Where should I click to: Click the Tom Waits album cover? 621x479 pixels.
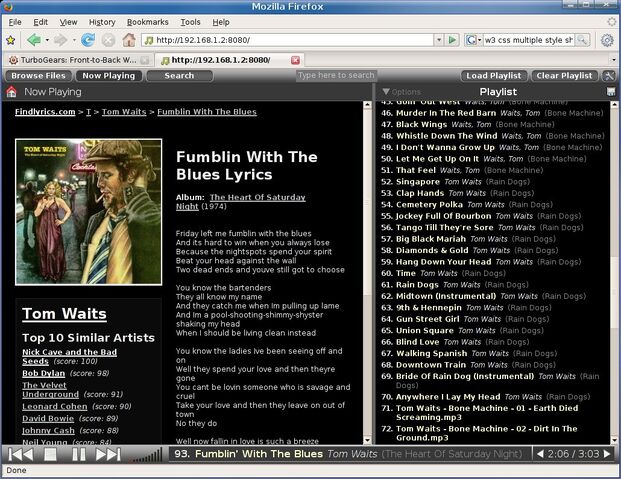(x=88, y=212)
